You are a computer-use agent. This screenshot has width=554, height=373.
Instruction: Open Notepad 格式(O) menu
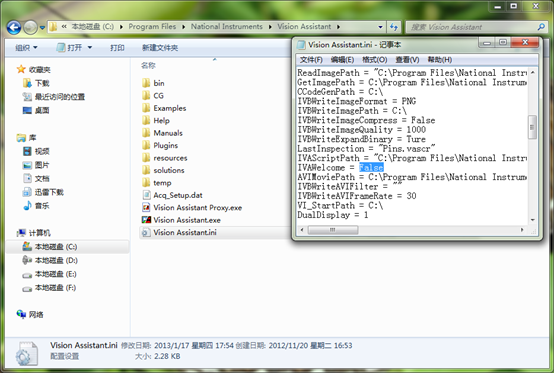(375, 60)
